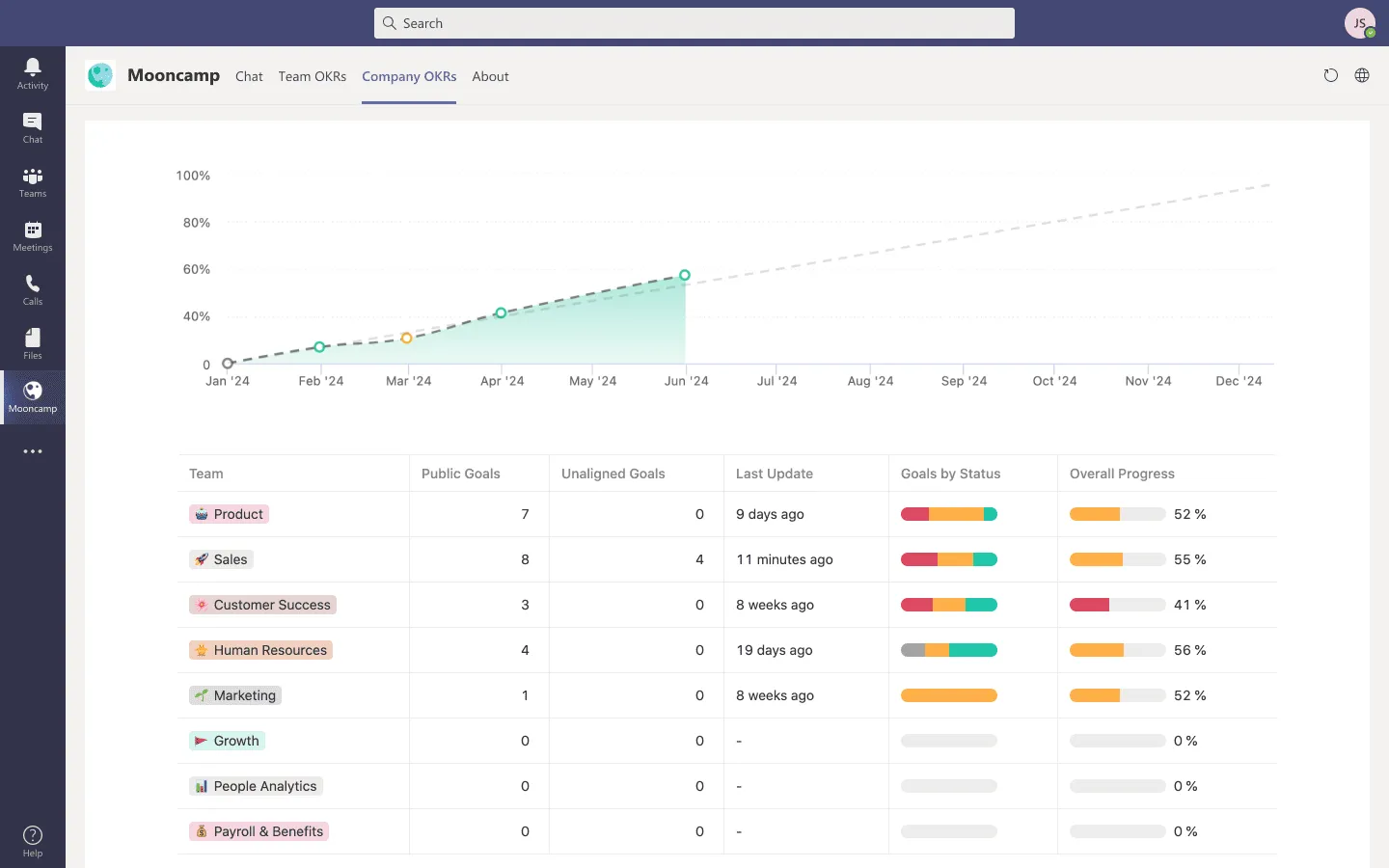
Task: Open the JS user profile avatar
Action: [1359, 23]
